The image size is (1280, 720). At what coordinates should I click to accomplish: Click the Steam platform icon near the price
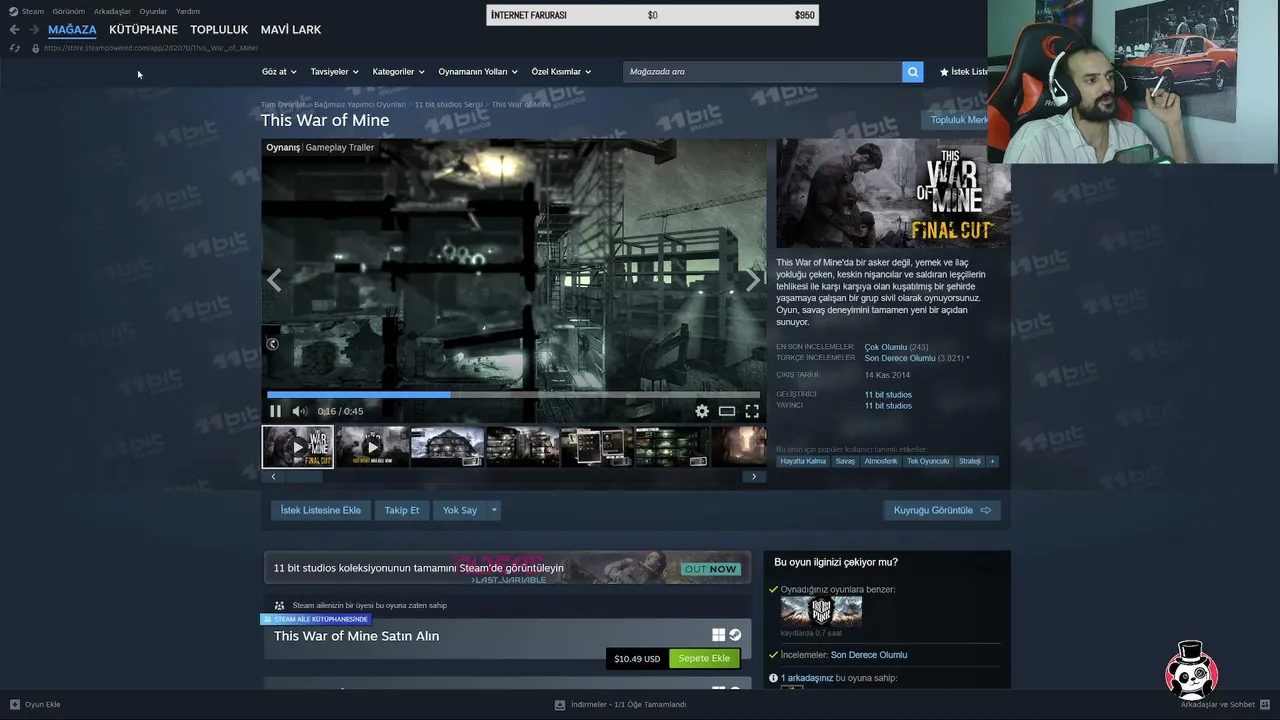click(735, 635)
